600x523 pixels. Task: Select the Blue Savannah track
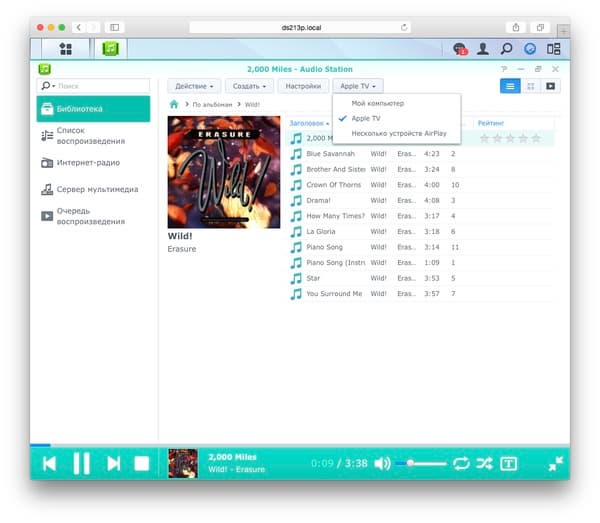(x=420, y=154)
